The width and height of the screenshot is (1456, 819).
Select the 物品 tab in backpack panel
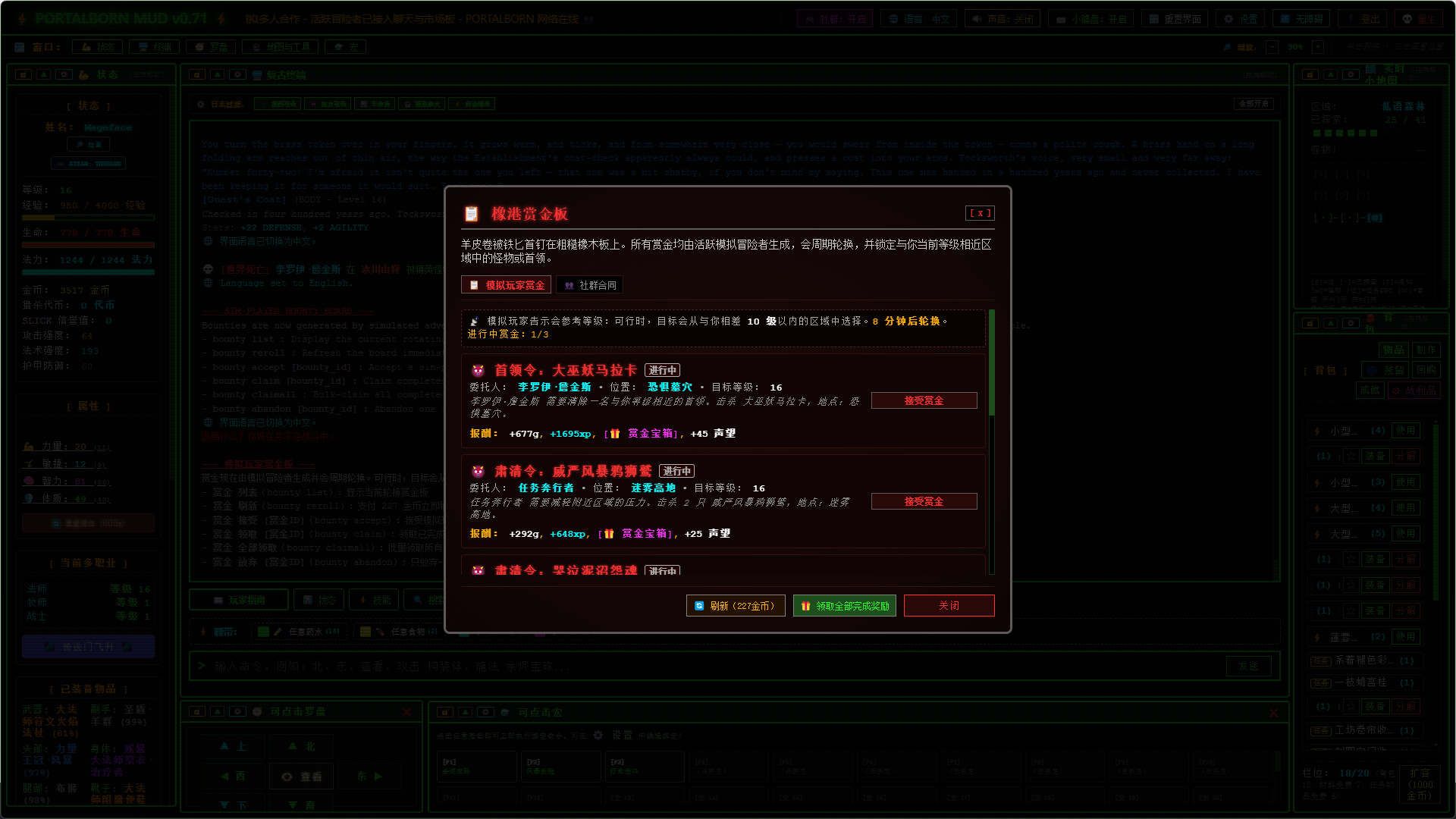click(1394, 350)
